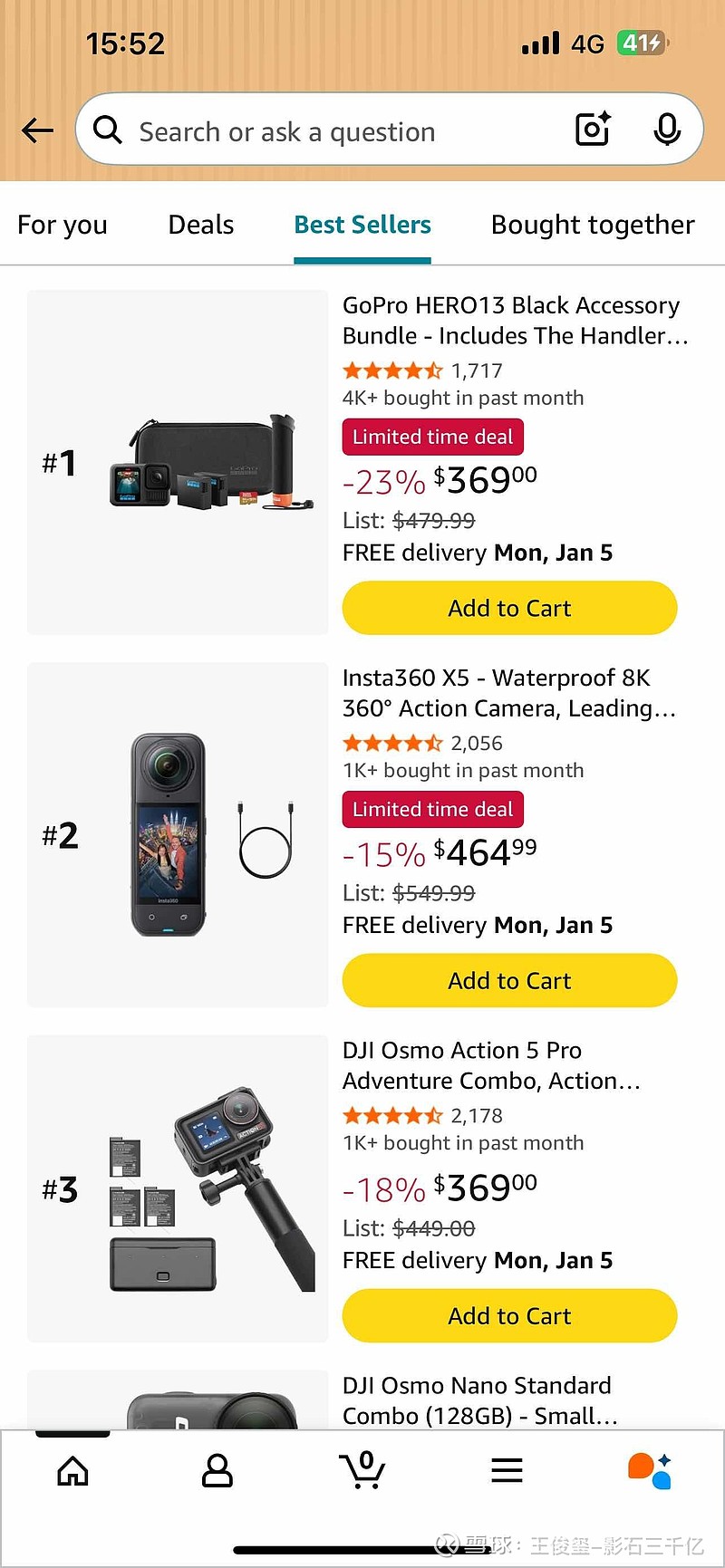Add GoPro HERO13 bundle to cart
The image size is (725, 1568).
[509, 608]
